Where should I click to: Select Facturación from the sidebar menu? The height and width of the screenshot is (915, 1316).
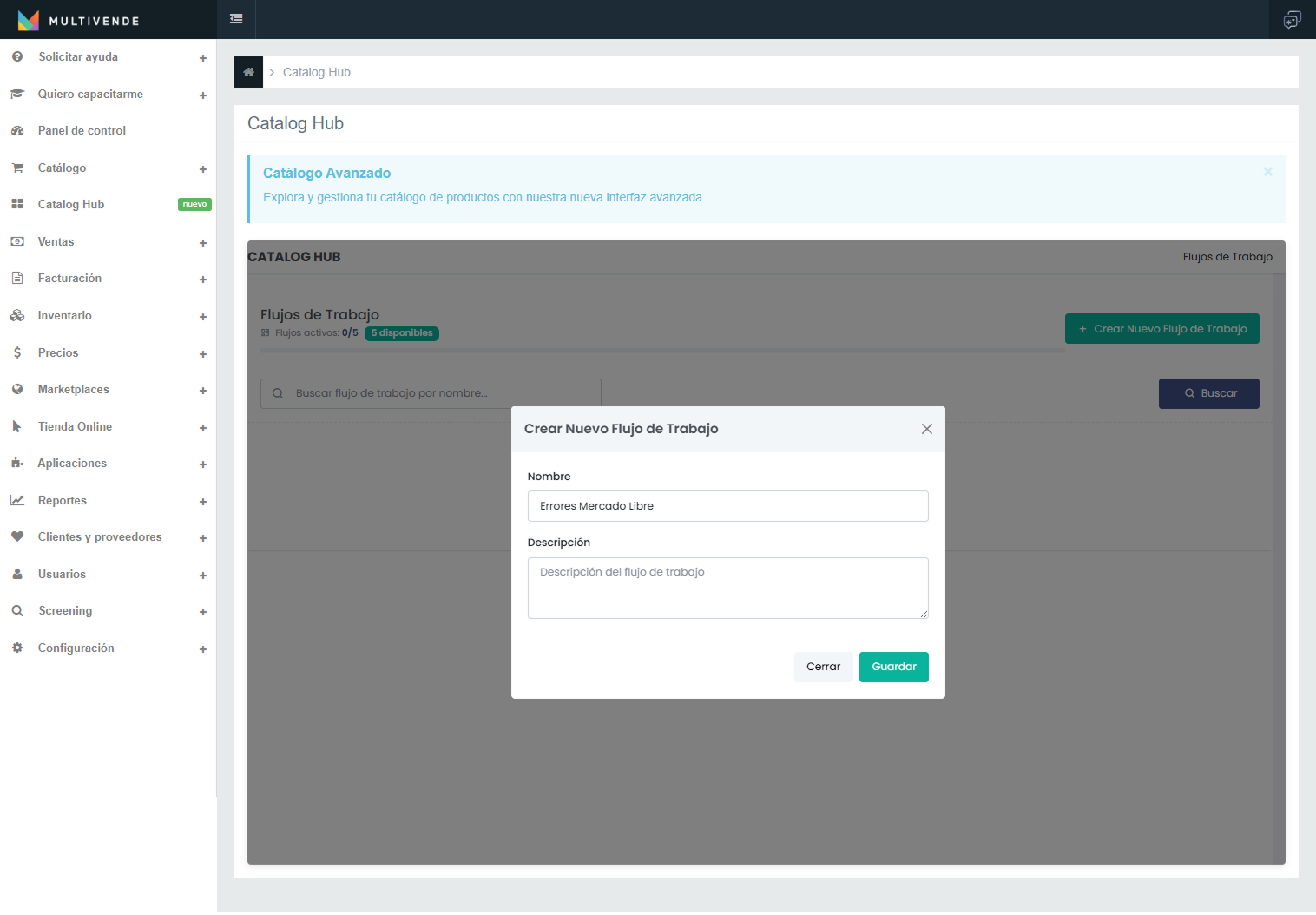coord(69,279)
